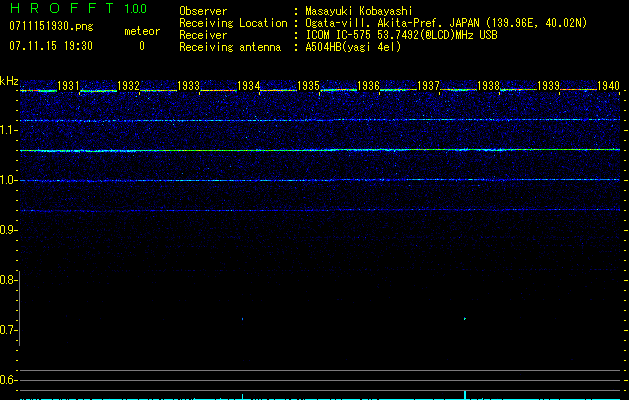Click the cyan signal dot below 1938
The width and height of the screenshot is (629, 400).
(465, 319)
